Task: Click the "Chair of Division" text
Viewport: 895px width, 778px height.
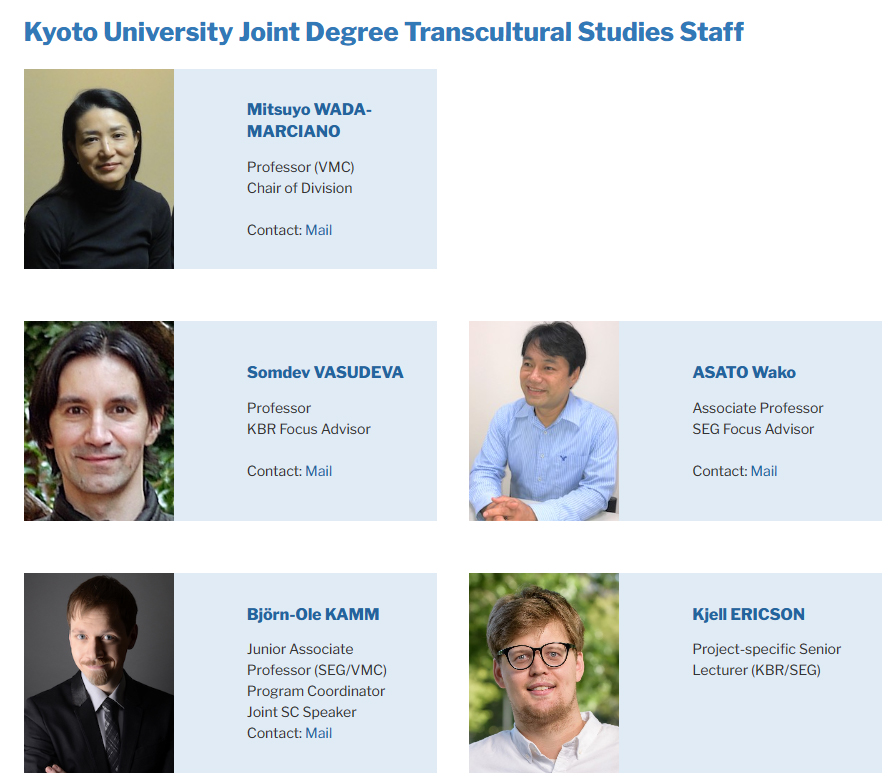Action: tap(299, 188)
